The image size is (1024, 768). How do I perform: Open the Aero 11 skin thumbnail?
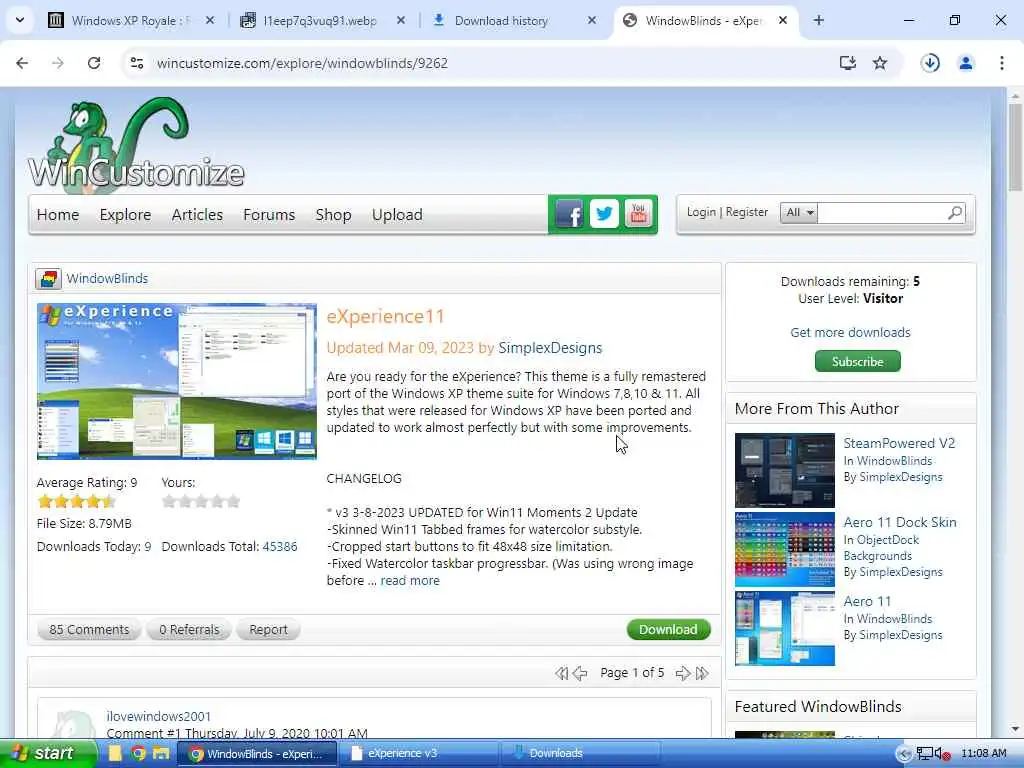coord(785,628)
